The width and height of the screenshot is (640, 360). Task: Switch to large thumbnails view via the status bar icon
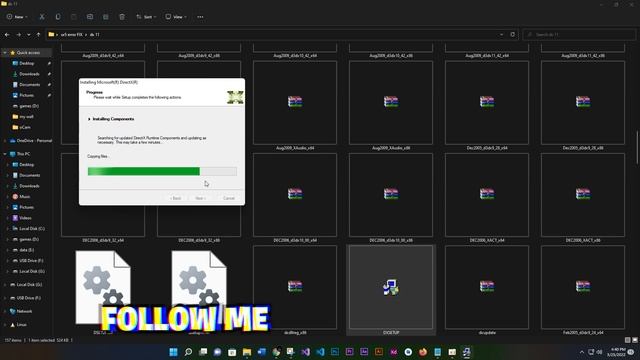[635, 340]
